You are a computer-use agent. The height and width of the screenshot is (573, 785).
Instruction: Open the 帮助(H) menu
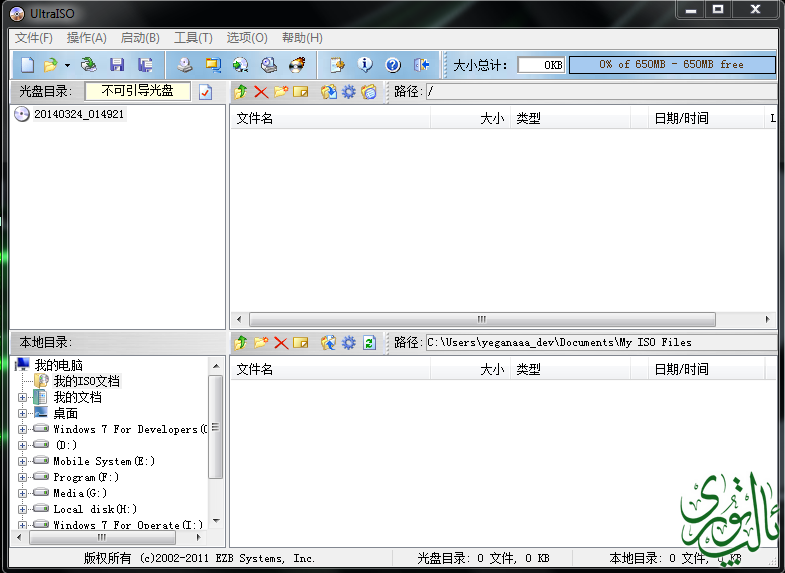coord(302,38)
